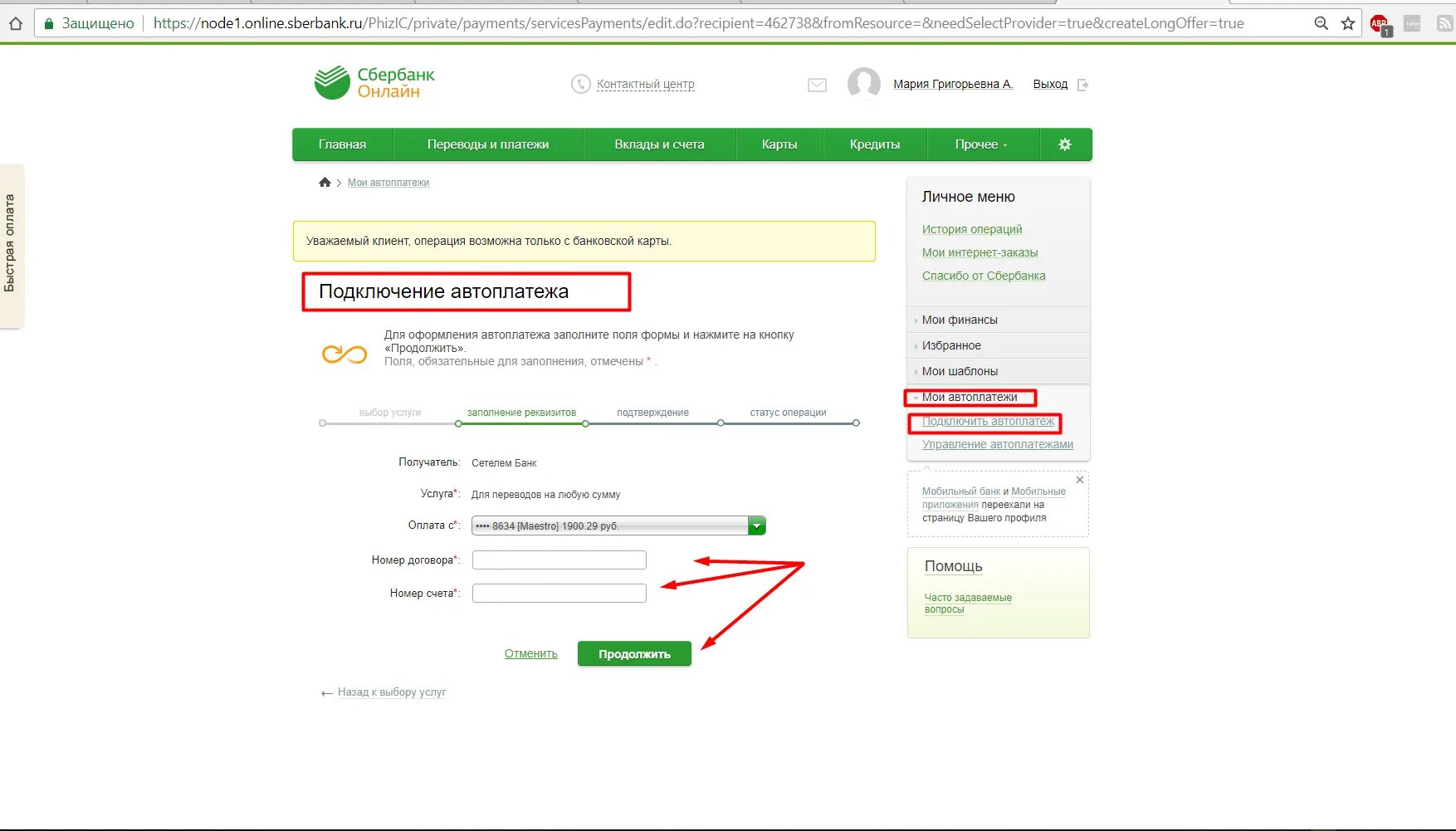This screenshot has width=1456, height=831.
Task: Click Назад к выбору услуг link
Action: point(391,692)
